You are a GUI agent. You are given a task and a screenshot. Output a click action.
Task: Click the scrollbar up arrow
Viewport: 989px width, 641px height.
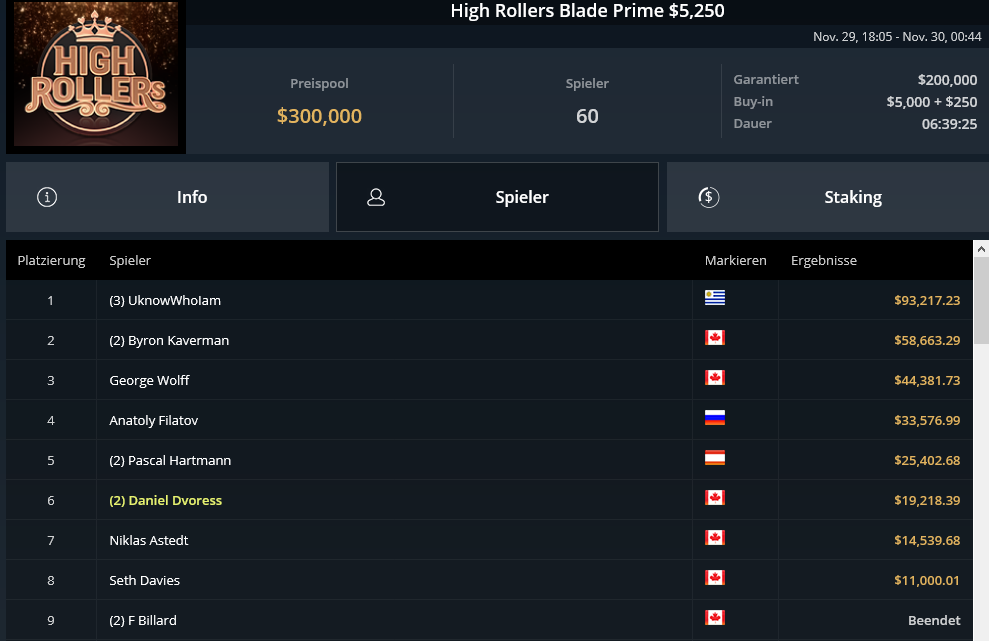[x=981, y=248]
